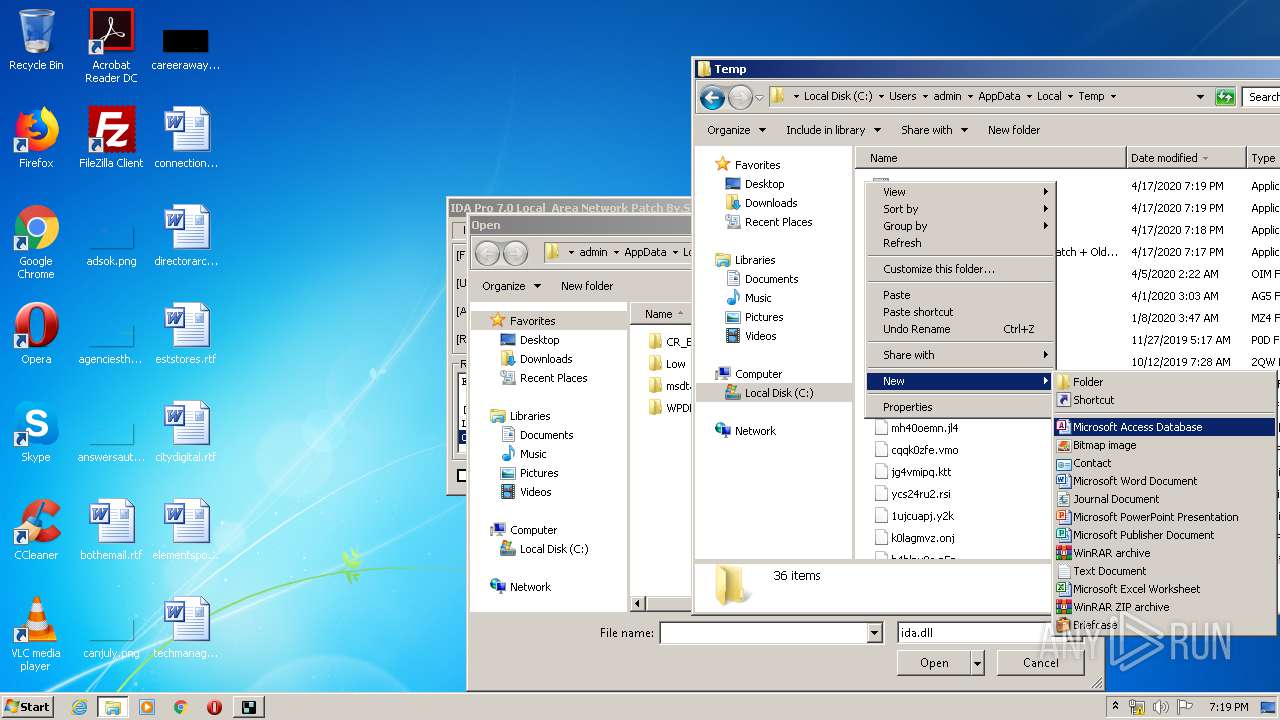The width and height of the screenshot is (1280, 720).
Task: Click File name input field
Action: 764,633
